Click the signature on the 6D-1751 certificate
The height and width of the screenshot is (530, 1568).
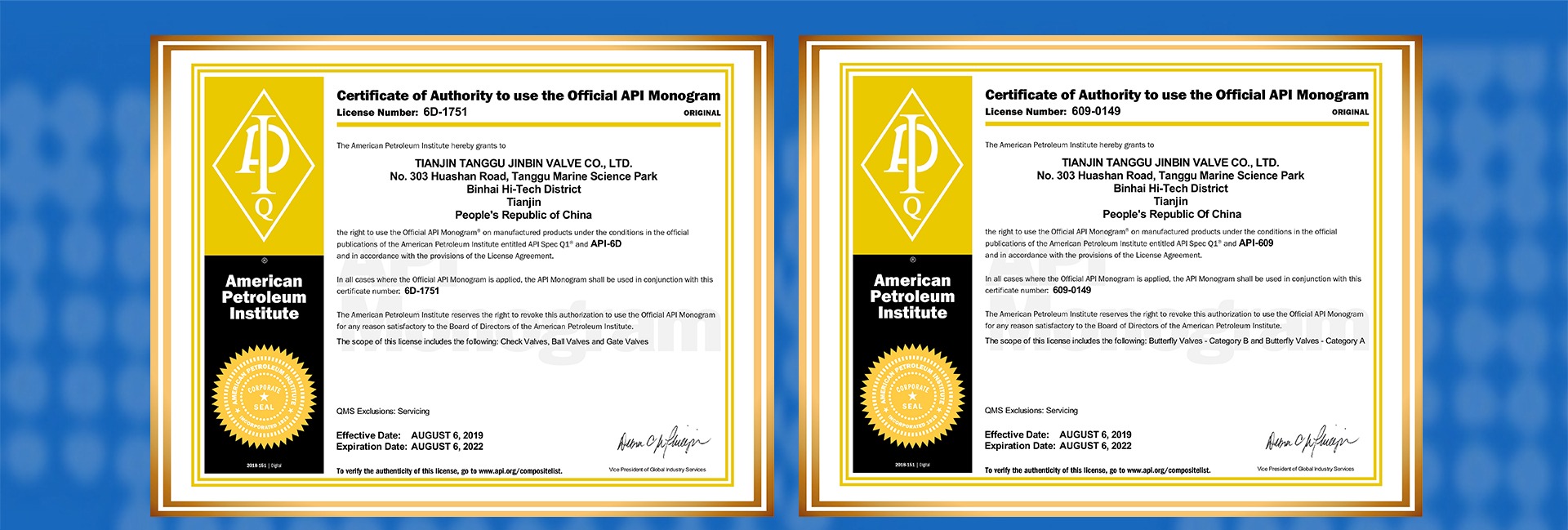(x=662, y=441)
